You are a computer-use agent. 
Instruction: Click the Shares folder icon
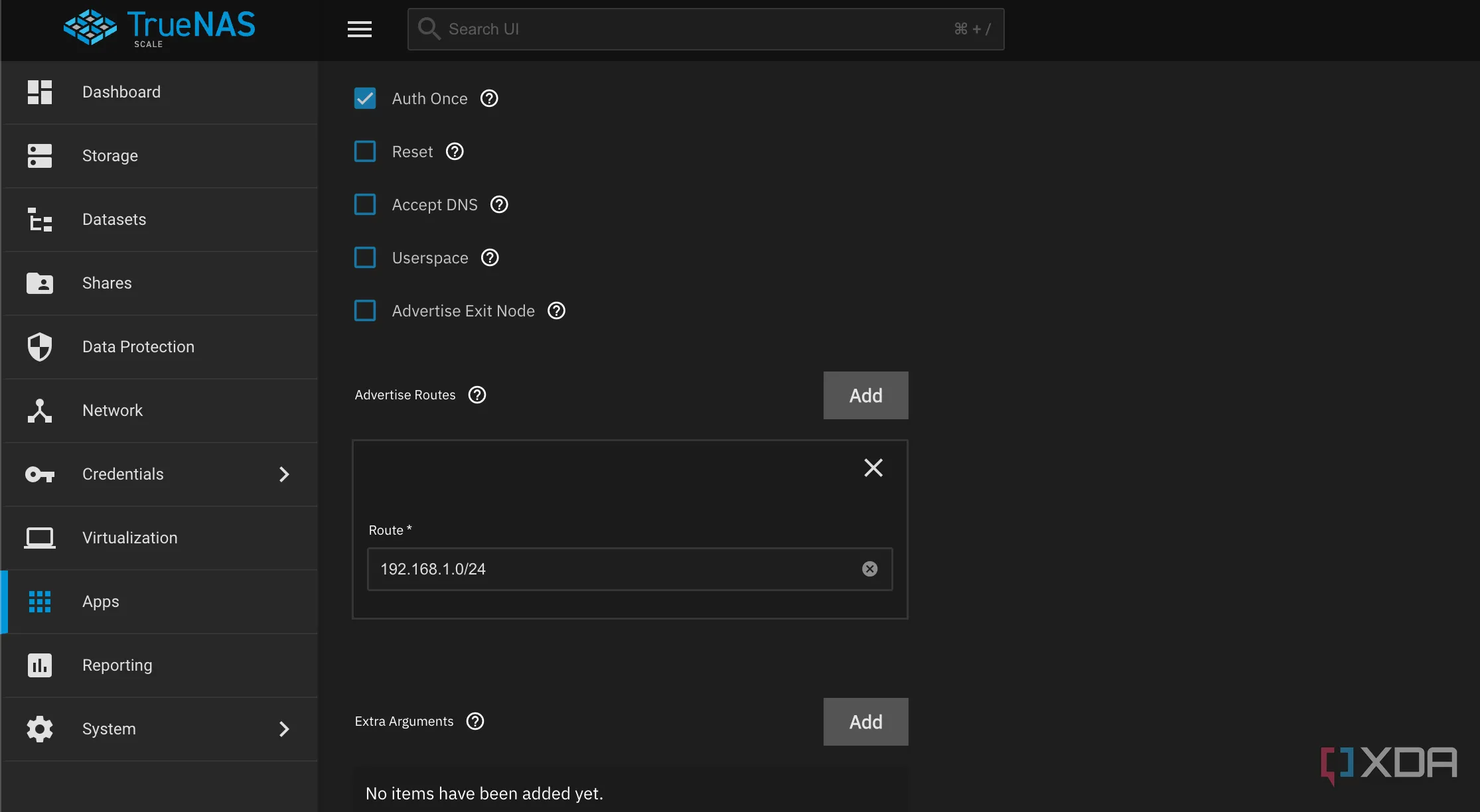click(40, 283)
